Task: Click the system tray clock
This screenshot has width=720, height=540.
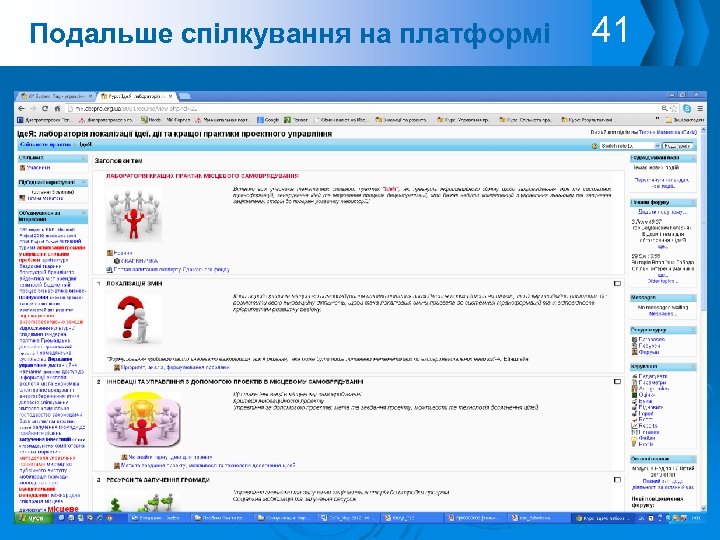Action: click(x=696, y=518)
